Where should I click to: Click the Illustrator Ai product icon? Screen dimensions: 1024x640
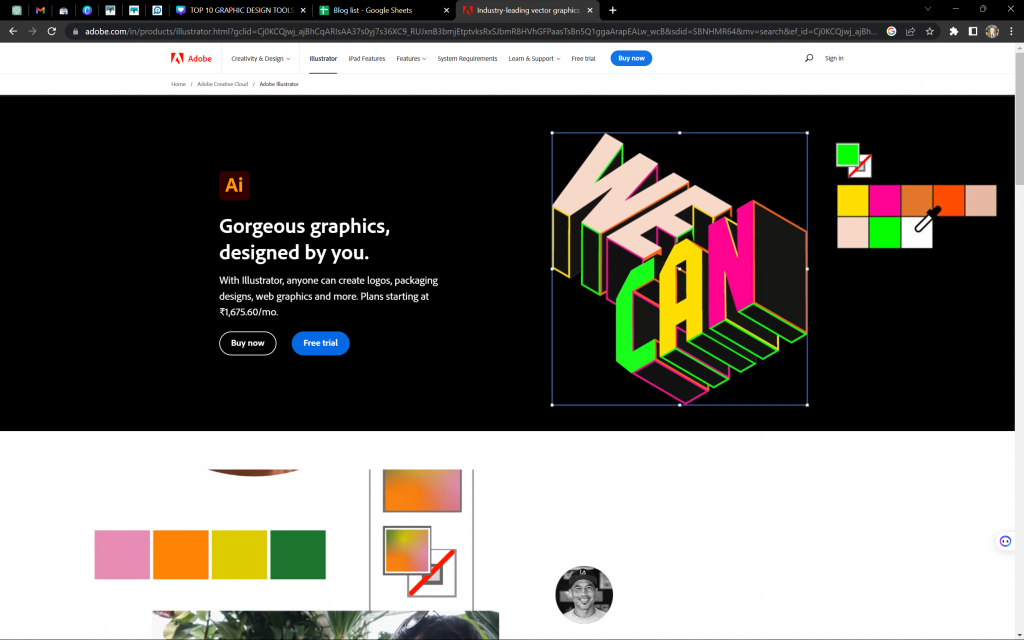[234, 186]
